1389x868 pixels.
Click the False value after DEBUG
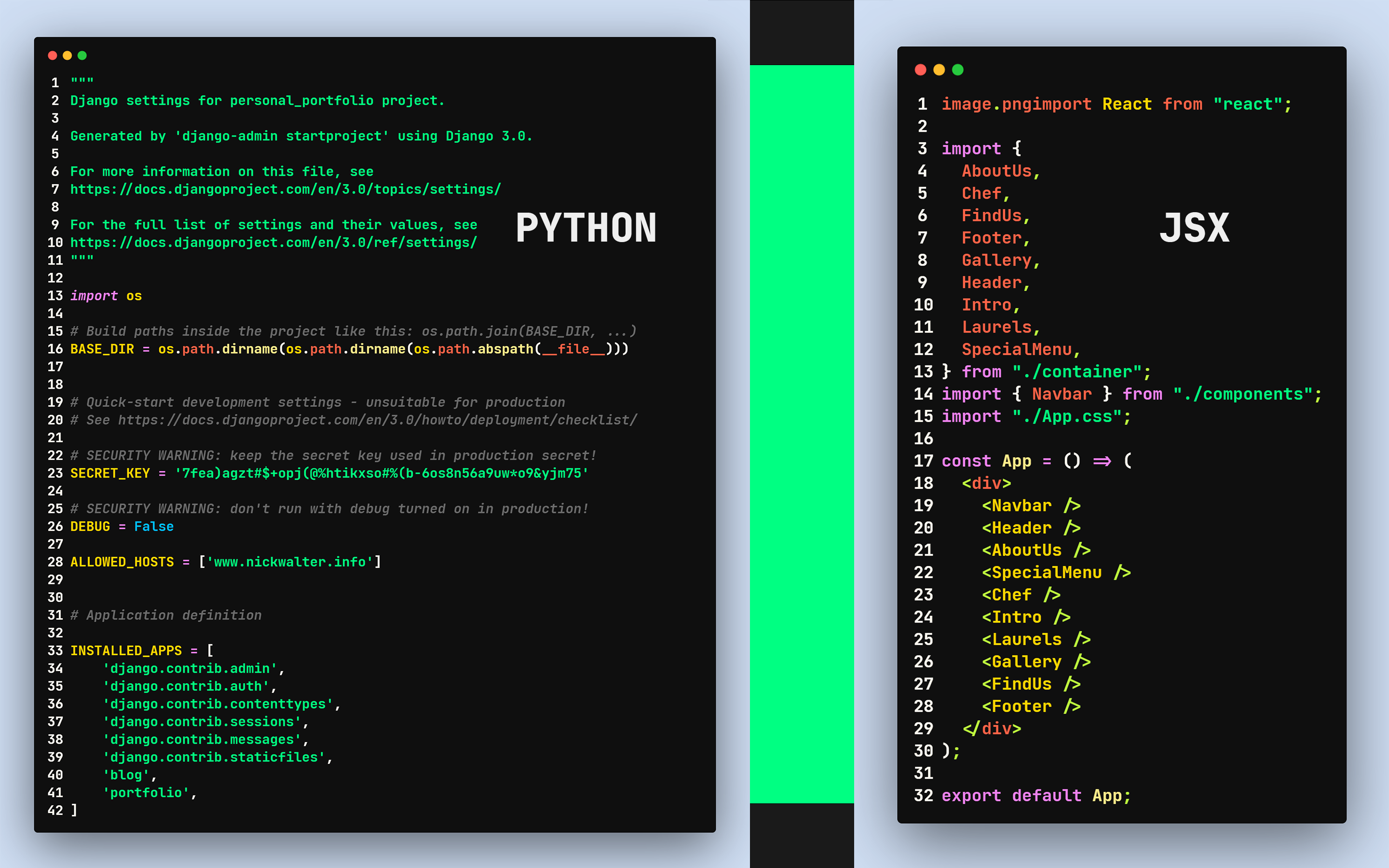[x=153, y=527]
